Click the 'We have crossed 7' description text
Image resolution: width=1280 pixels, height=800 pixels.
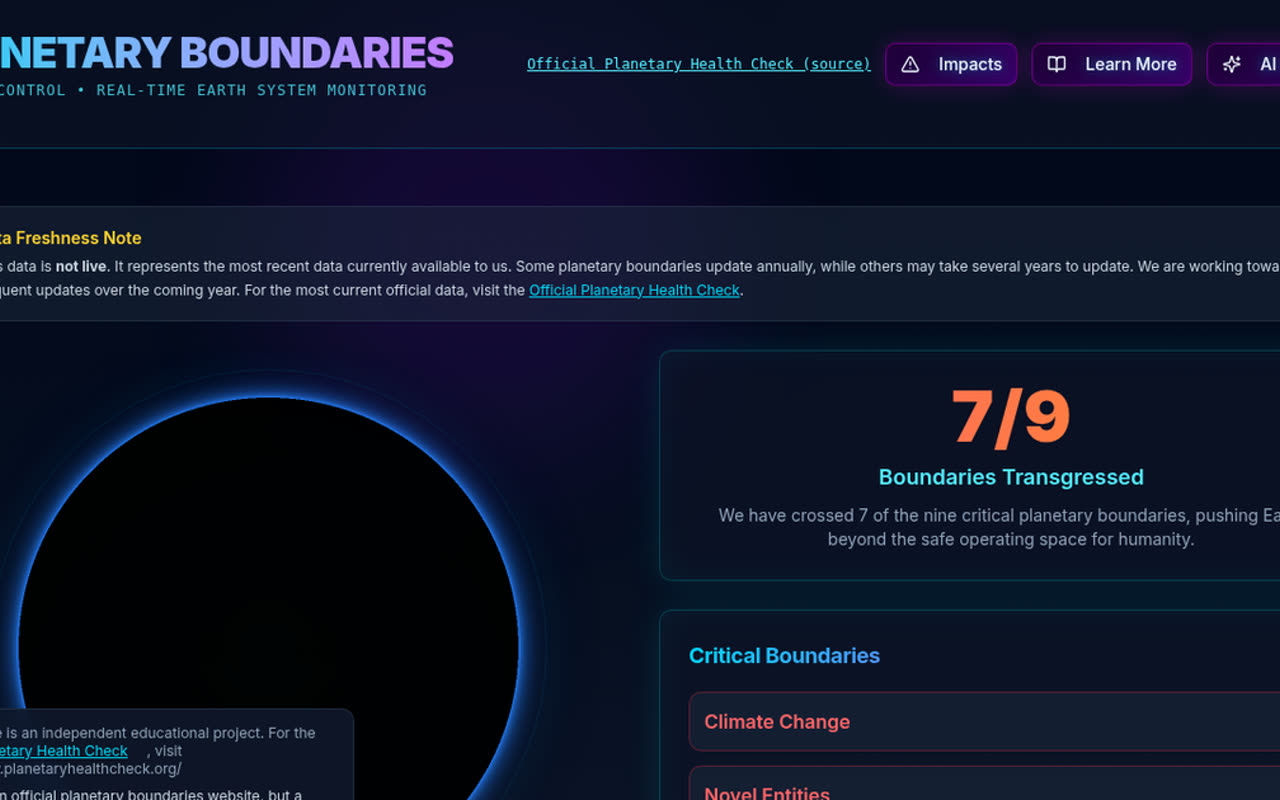tap(1000, 527)
